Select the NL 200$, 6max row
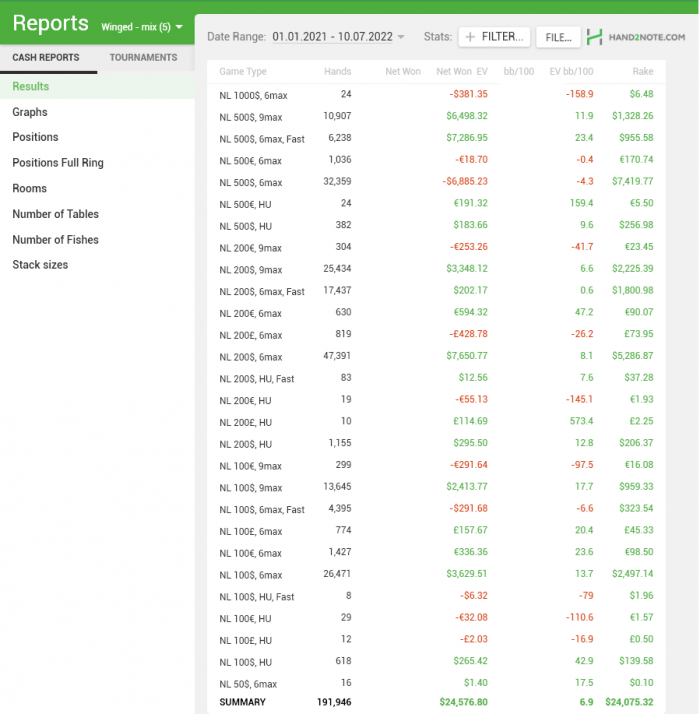Image resolution: width=700 pixels, height=714 pixels. [x=251, y=357]
